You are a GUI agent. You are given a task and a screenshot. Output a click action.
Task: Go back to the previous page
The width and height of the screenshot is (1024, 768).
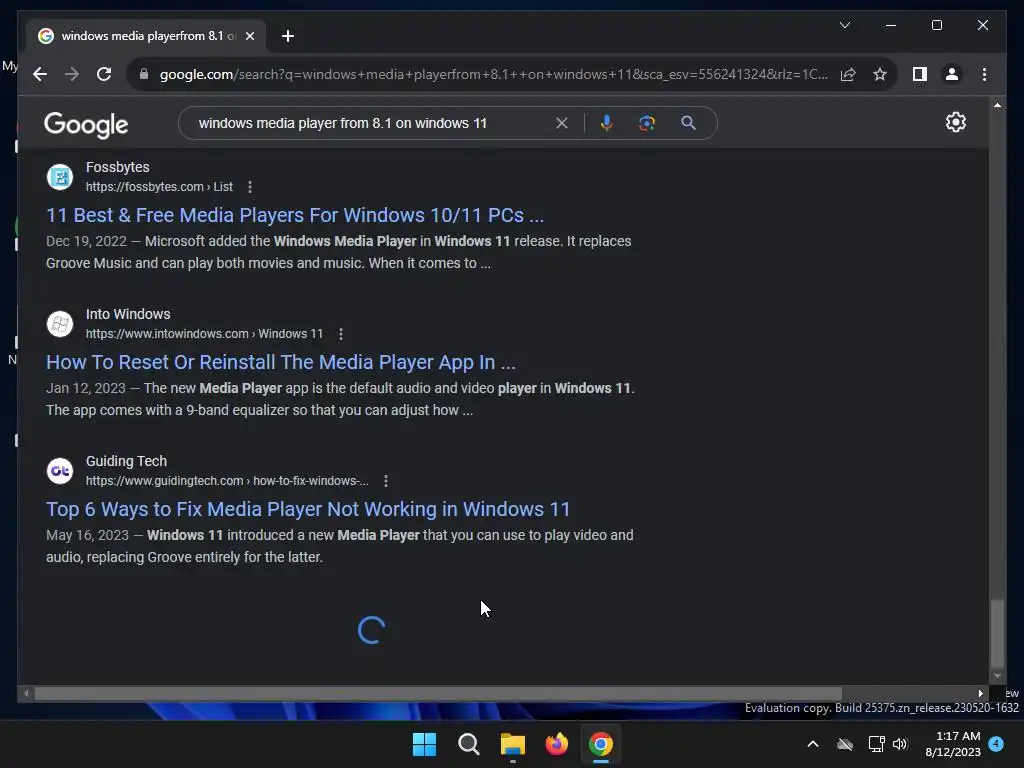point(40,74)
